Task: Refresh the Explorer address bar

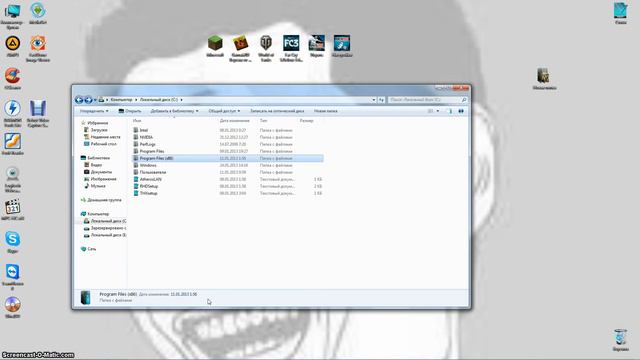Action: click(381, 100)
